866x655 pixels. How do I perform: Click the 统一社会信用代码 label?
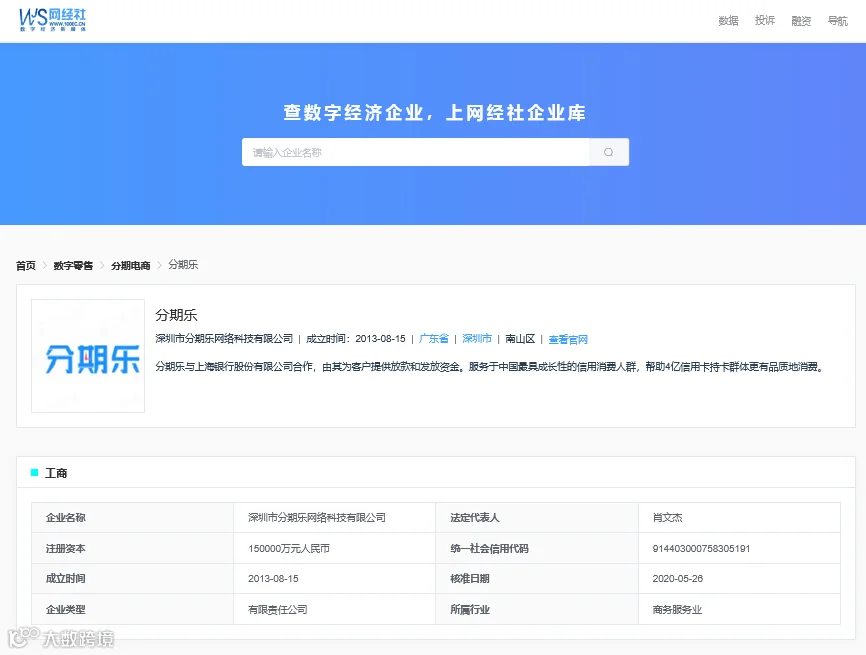point(489,548)
